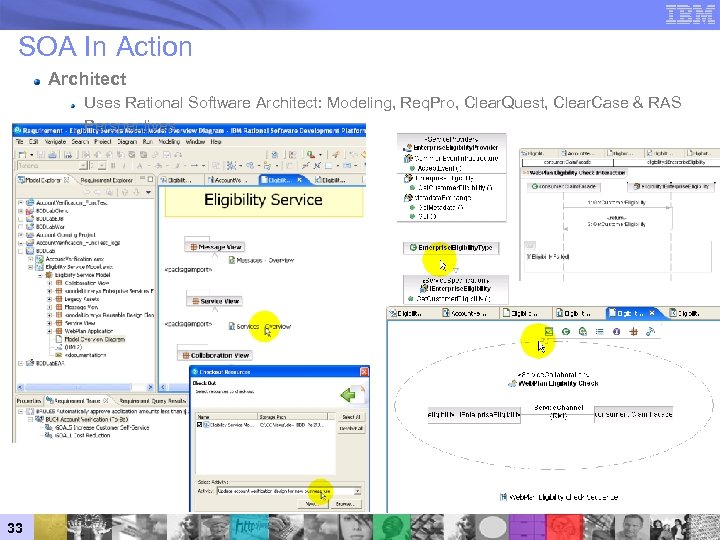Open the Services Overview diagram link
Viewport: 720px width, 540px height.
coord(260,326)
